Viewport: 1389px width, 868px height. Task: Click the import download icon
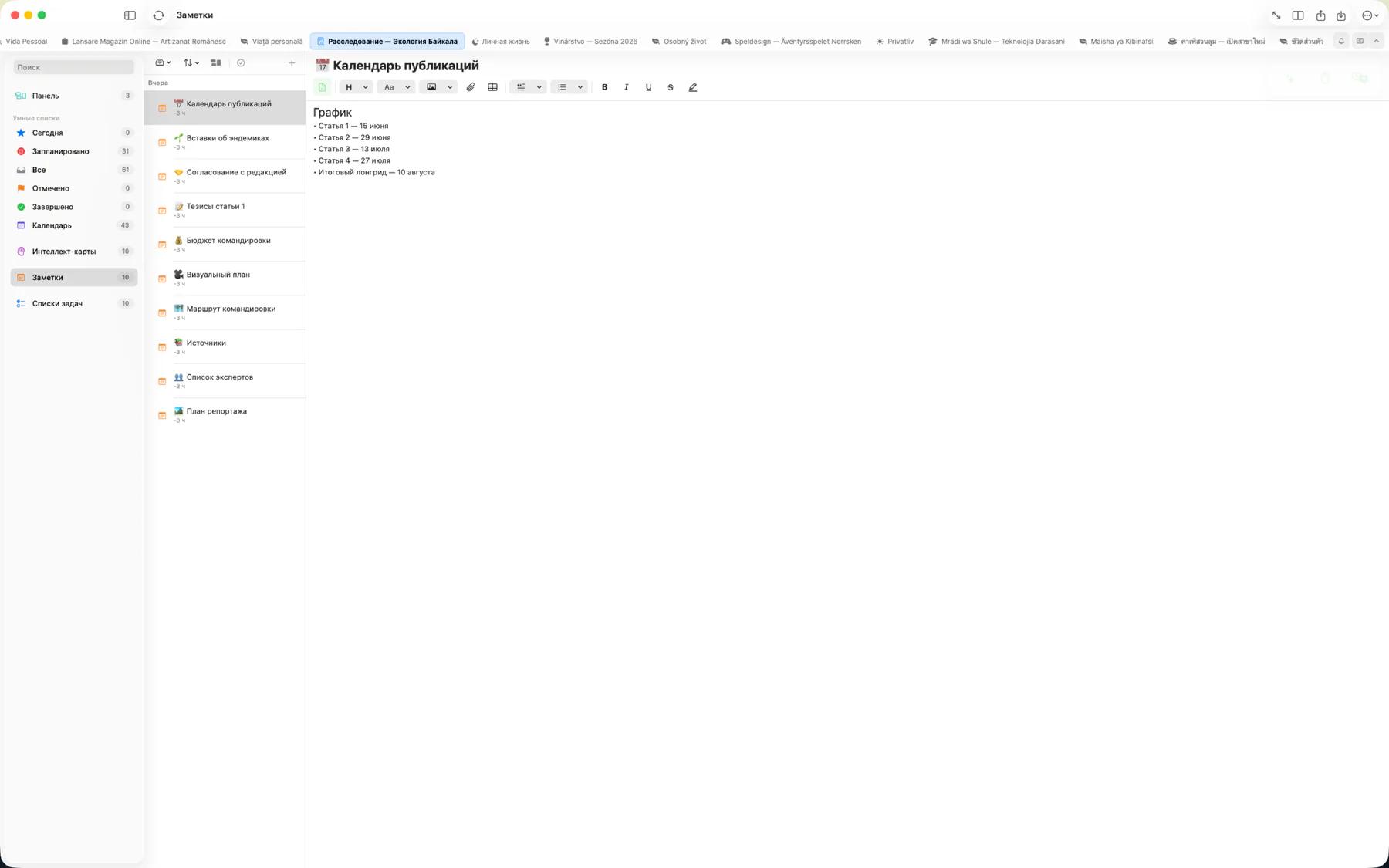1341,15
